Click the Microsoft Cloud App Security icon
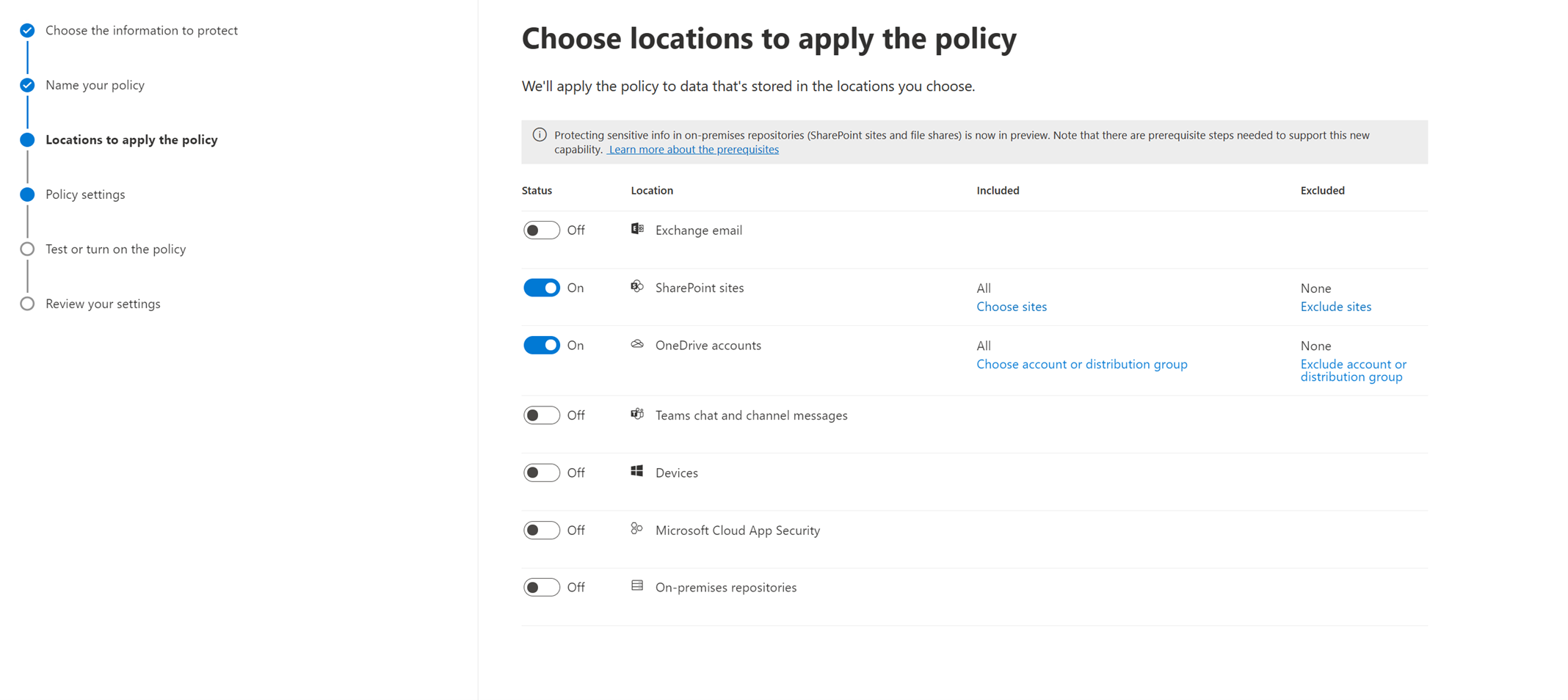1568x700 pixels. click(x=637, y=528)
